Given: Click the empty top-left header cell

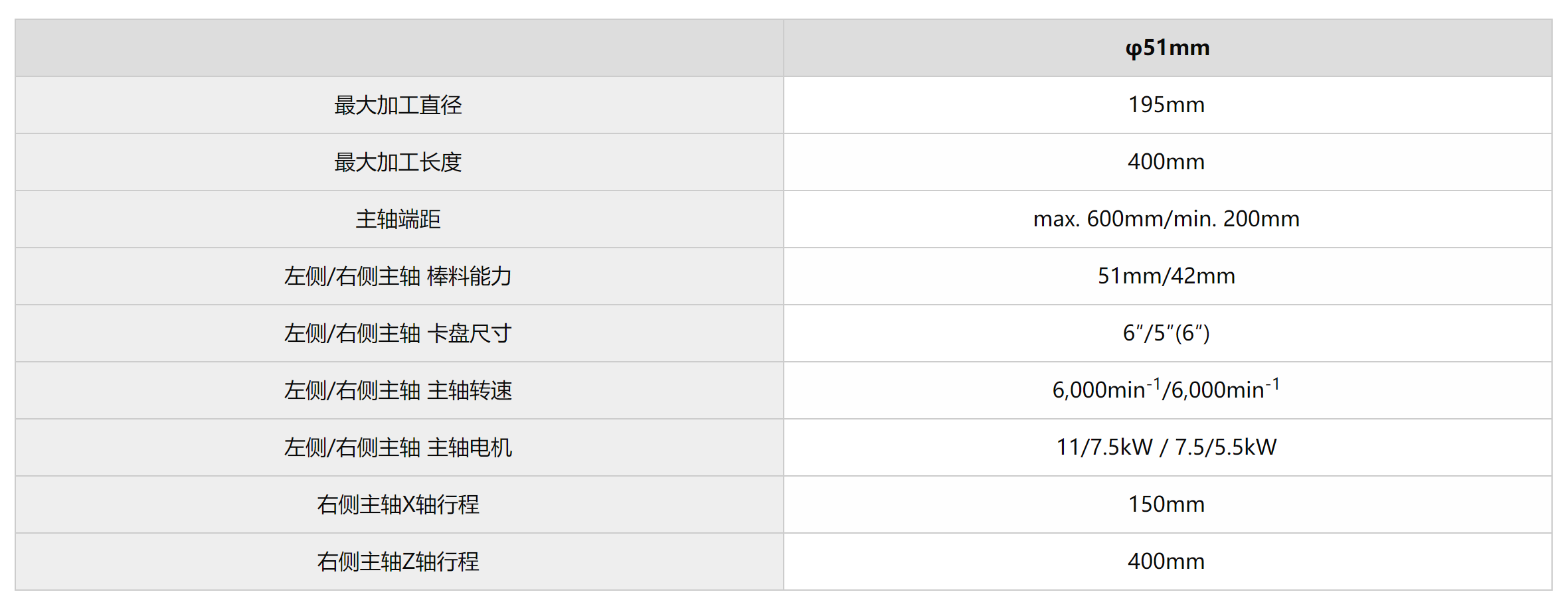Looking at the screenshot, I should [x=398, y=48].
